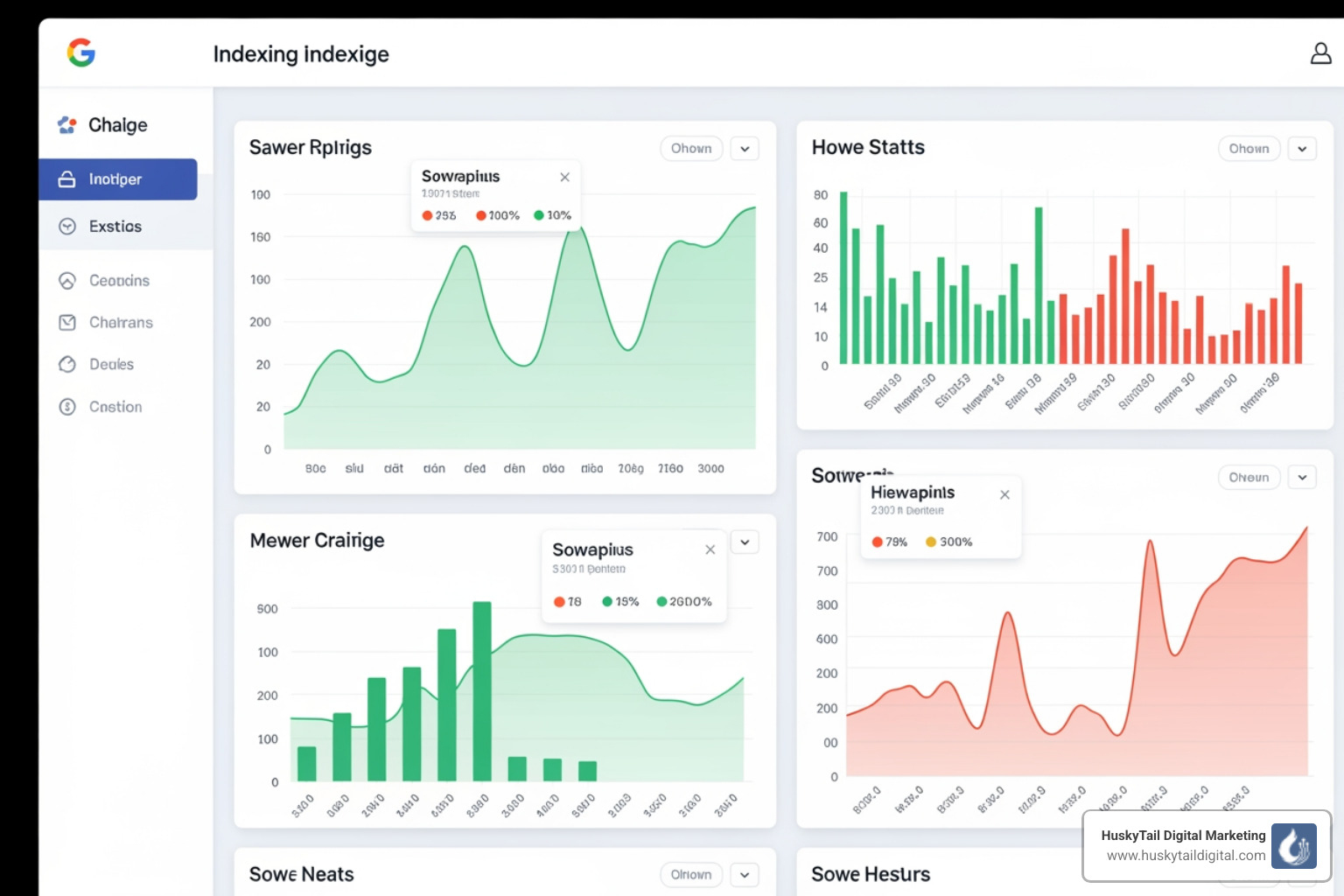
Task: Click the red 79% metric dot in Hiewapinls
Action: point(878,542)
